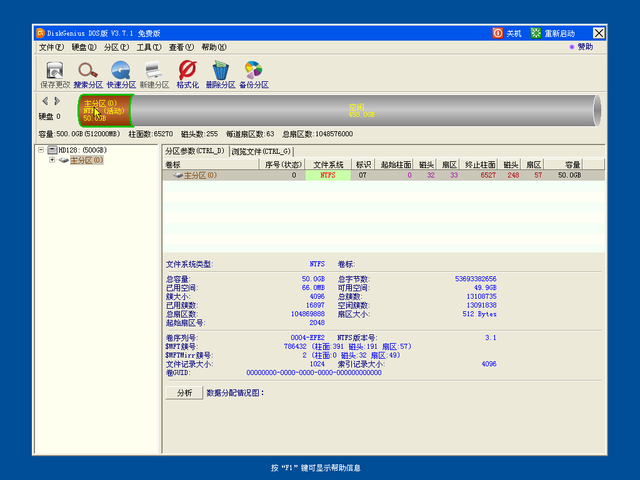Click the 卷标 column header
Viewport: 640px width, 480px height.
point(211,164)
